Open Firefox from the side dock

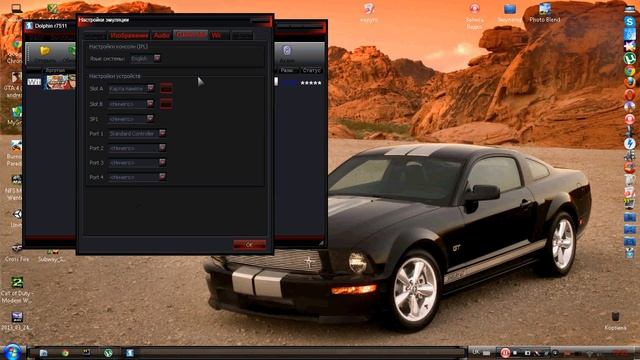[630, 82]
